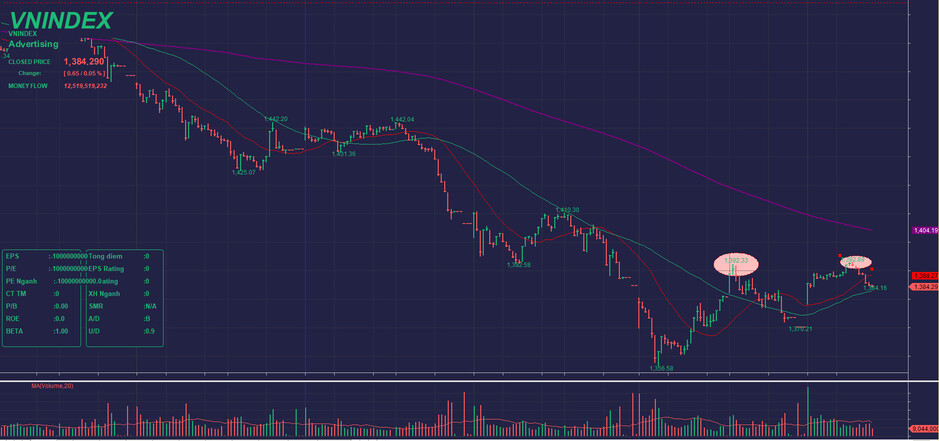Select the 9,044,000 volume axis tag
Image resolution: width=939 pixels, height=441 pixels.
924,428
